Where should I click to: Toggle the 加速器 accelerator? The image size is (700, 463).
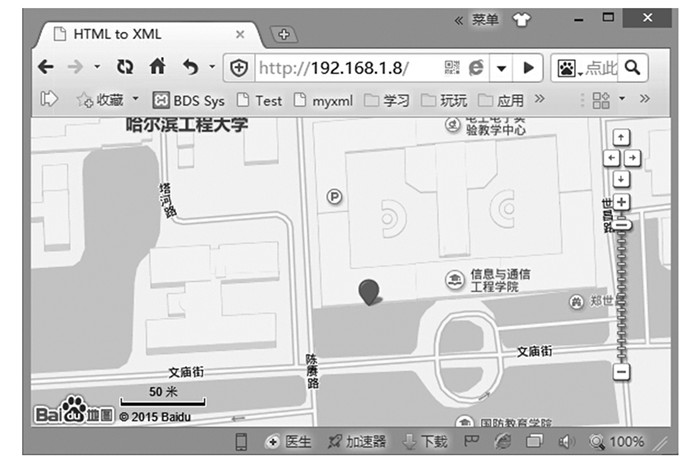coord(356,441)
